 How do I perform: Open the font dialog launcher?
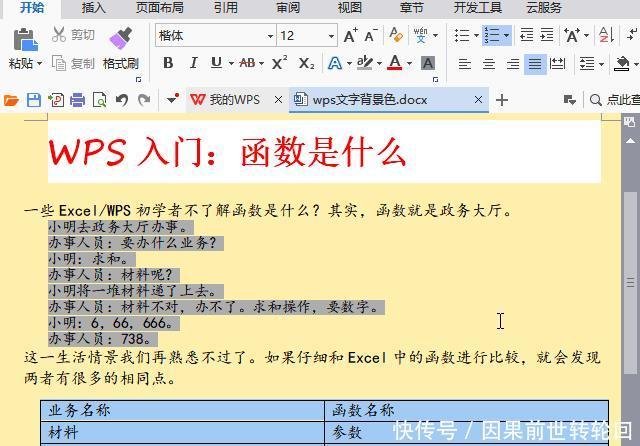(x=436, y=80)
